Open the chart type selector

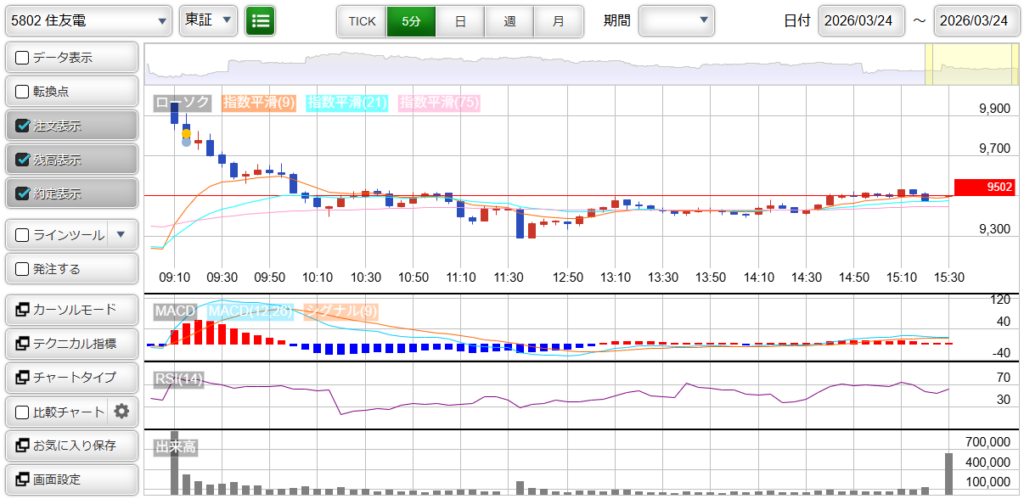70,378
